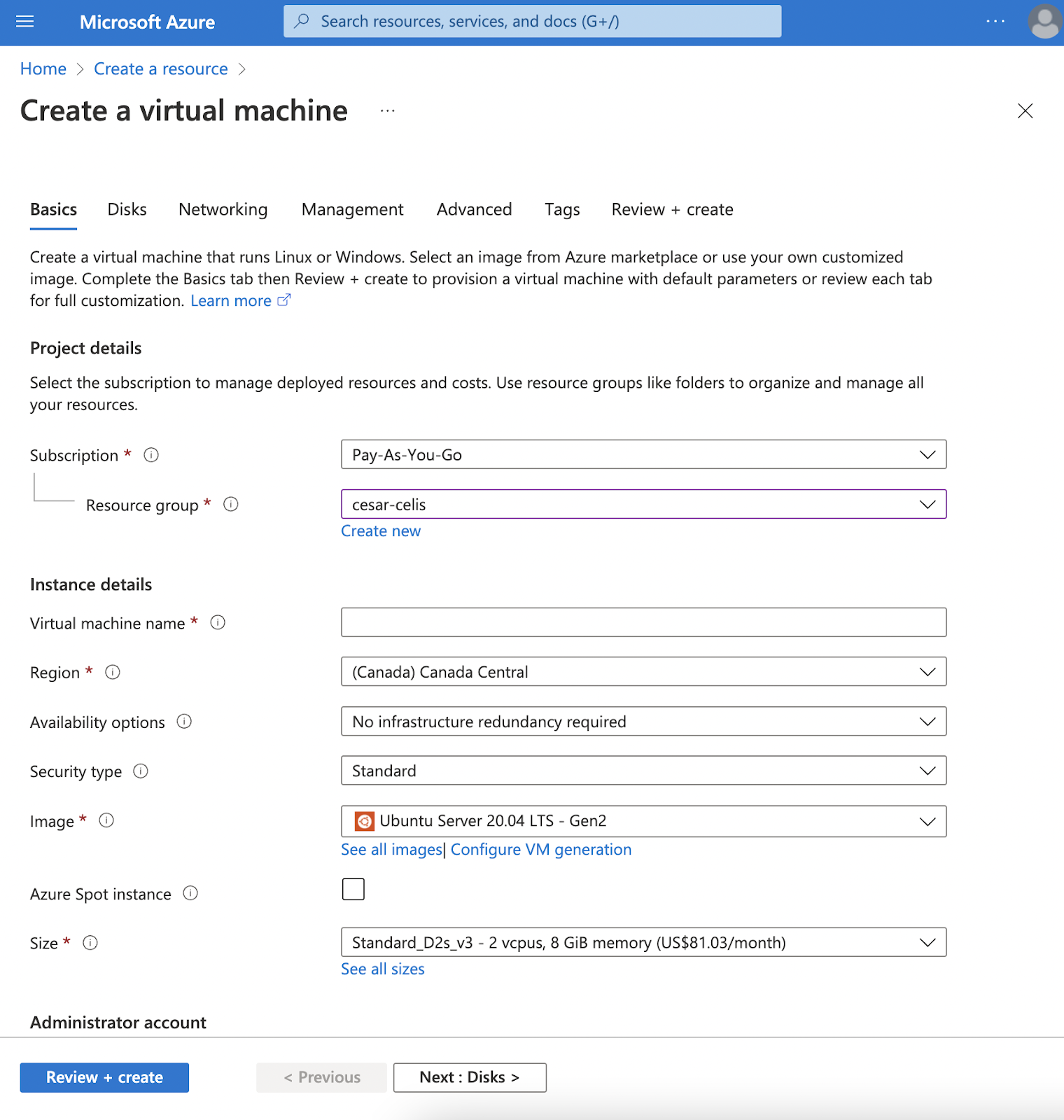The height and width of the screenshot is (1120, 1064).
Task: Open the Region dropdown list
Action: 643,672
